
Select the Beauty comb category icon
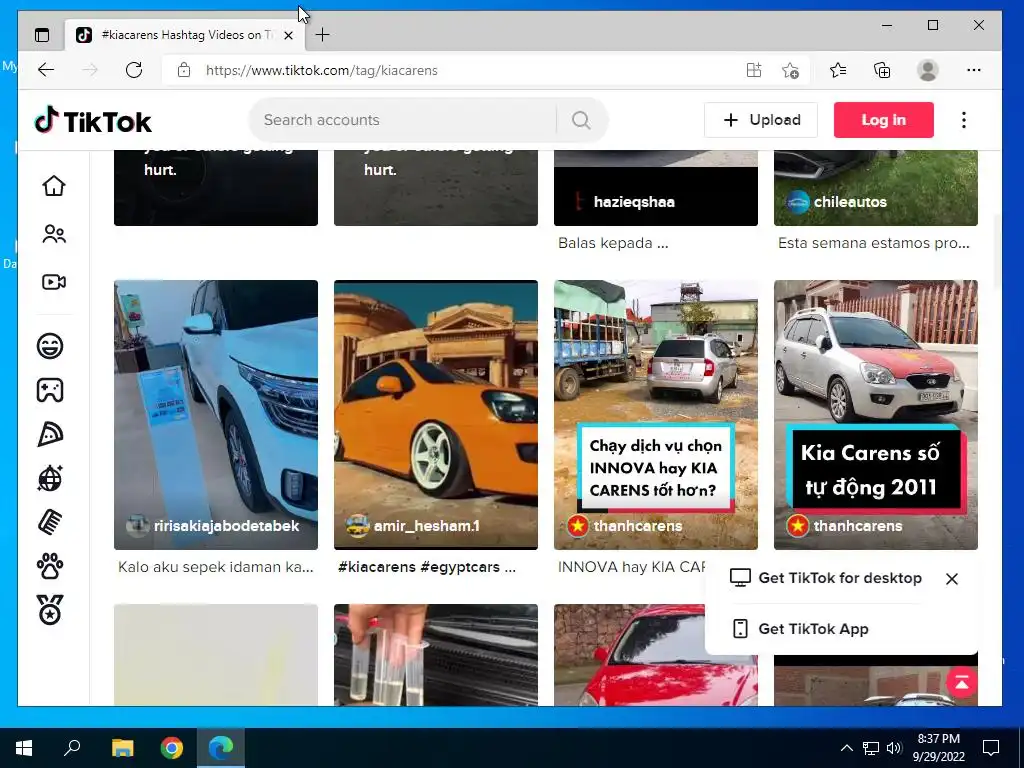(50, 522)
